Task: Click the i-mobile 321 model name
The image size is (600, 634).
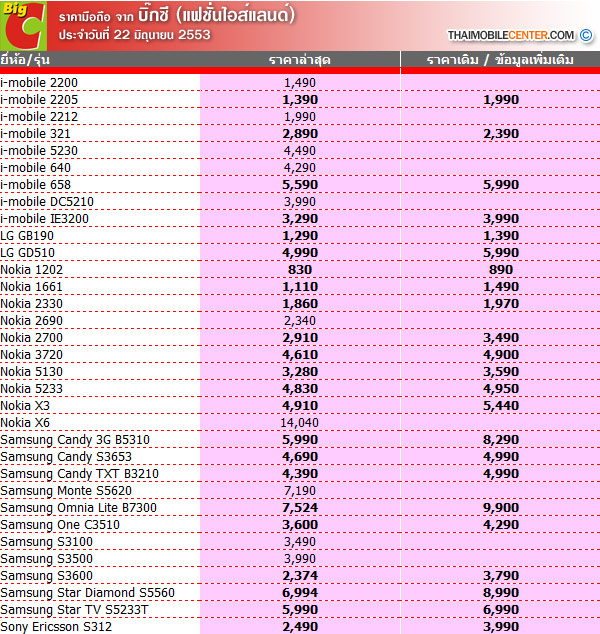Action: pyautogui.click(x=35, y=133)
